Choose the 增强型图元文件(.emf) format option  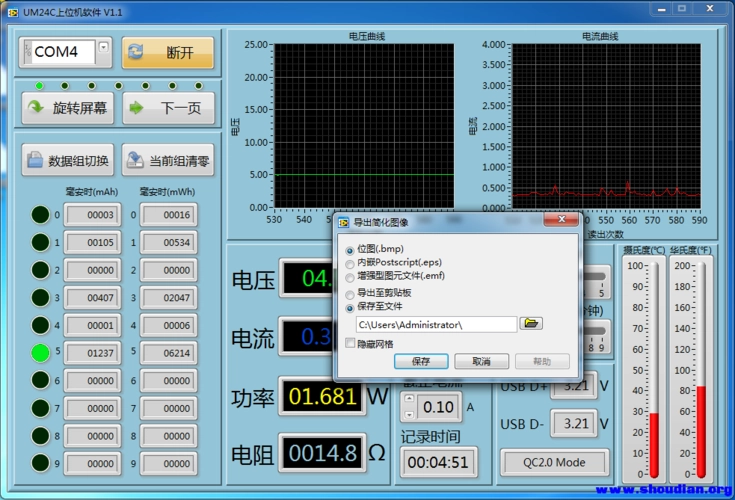[x=349, y=275]
